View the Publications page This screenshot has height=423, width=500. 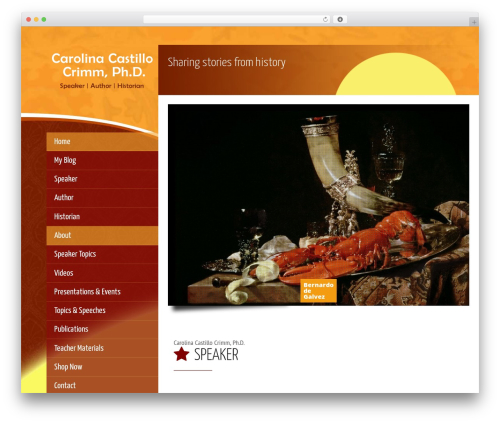pos(102,329)
